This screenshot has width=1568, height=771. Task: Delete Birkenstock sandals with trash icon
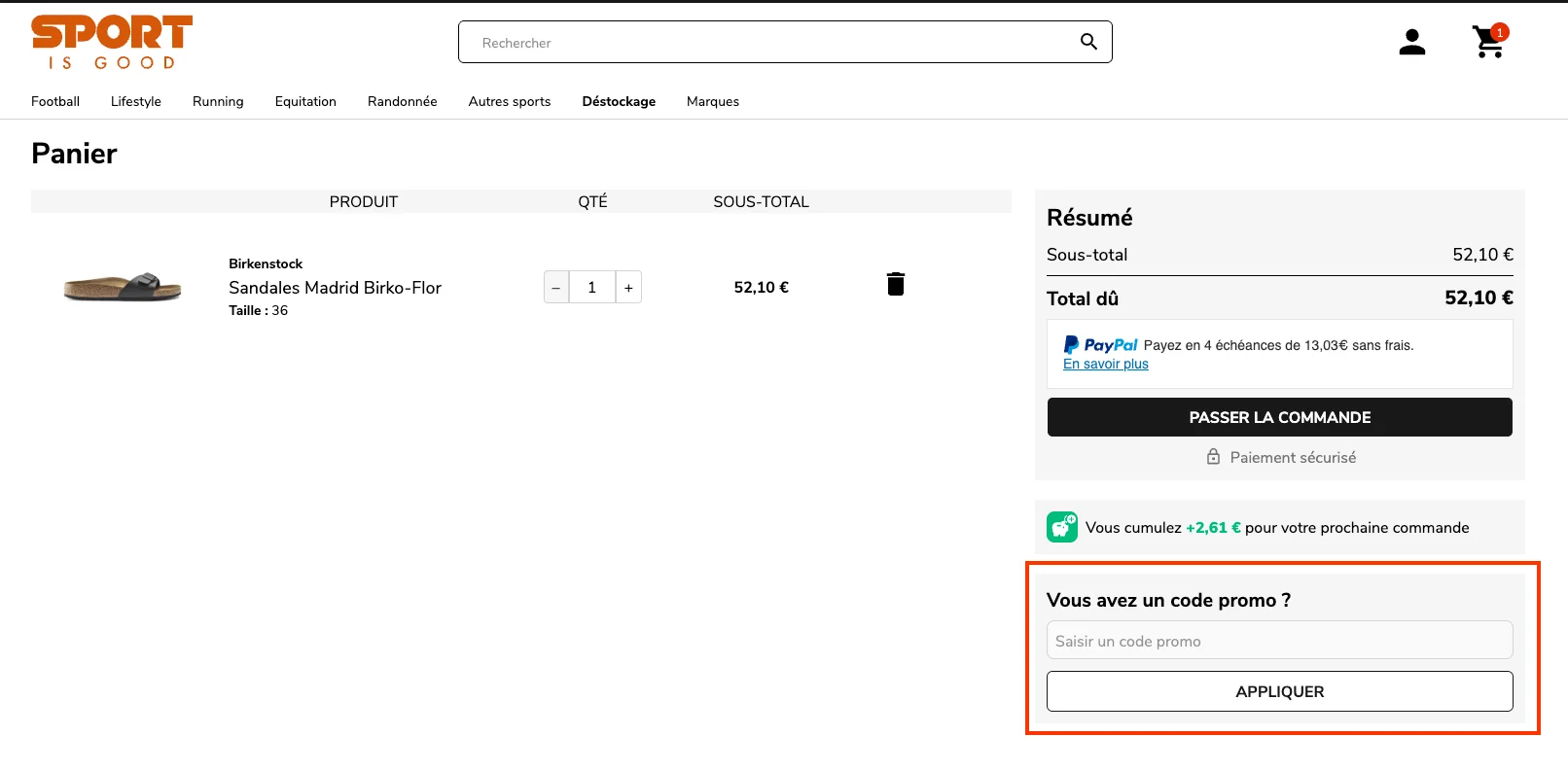pyautogui.click(x=896, y=284)
